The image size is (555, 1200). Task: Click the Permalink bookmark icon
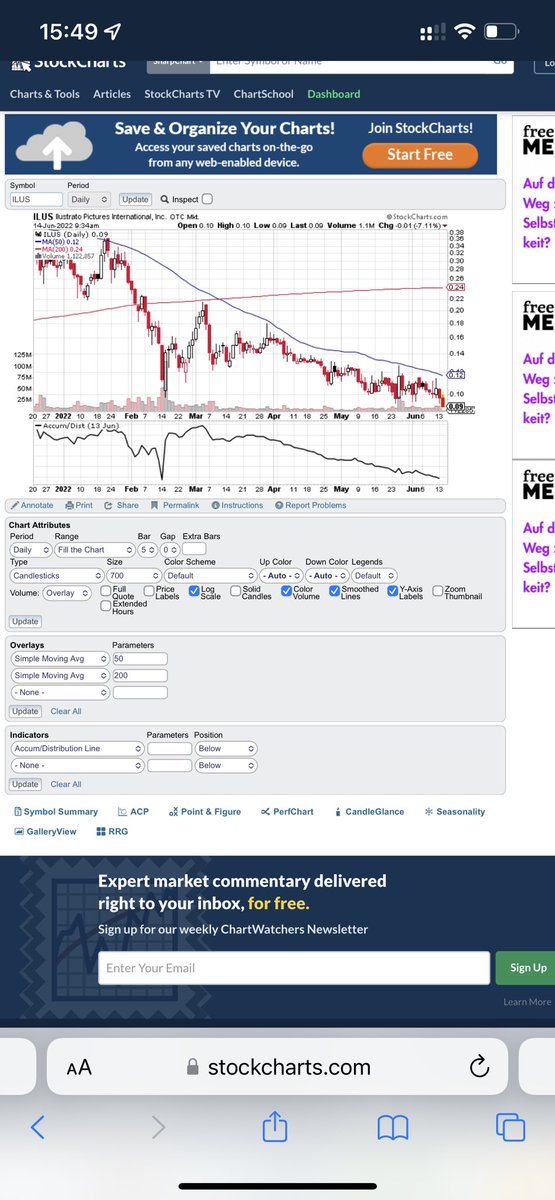pyautogui.click(x=155, y=505)
